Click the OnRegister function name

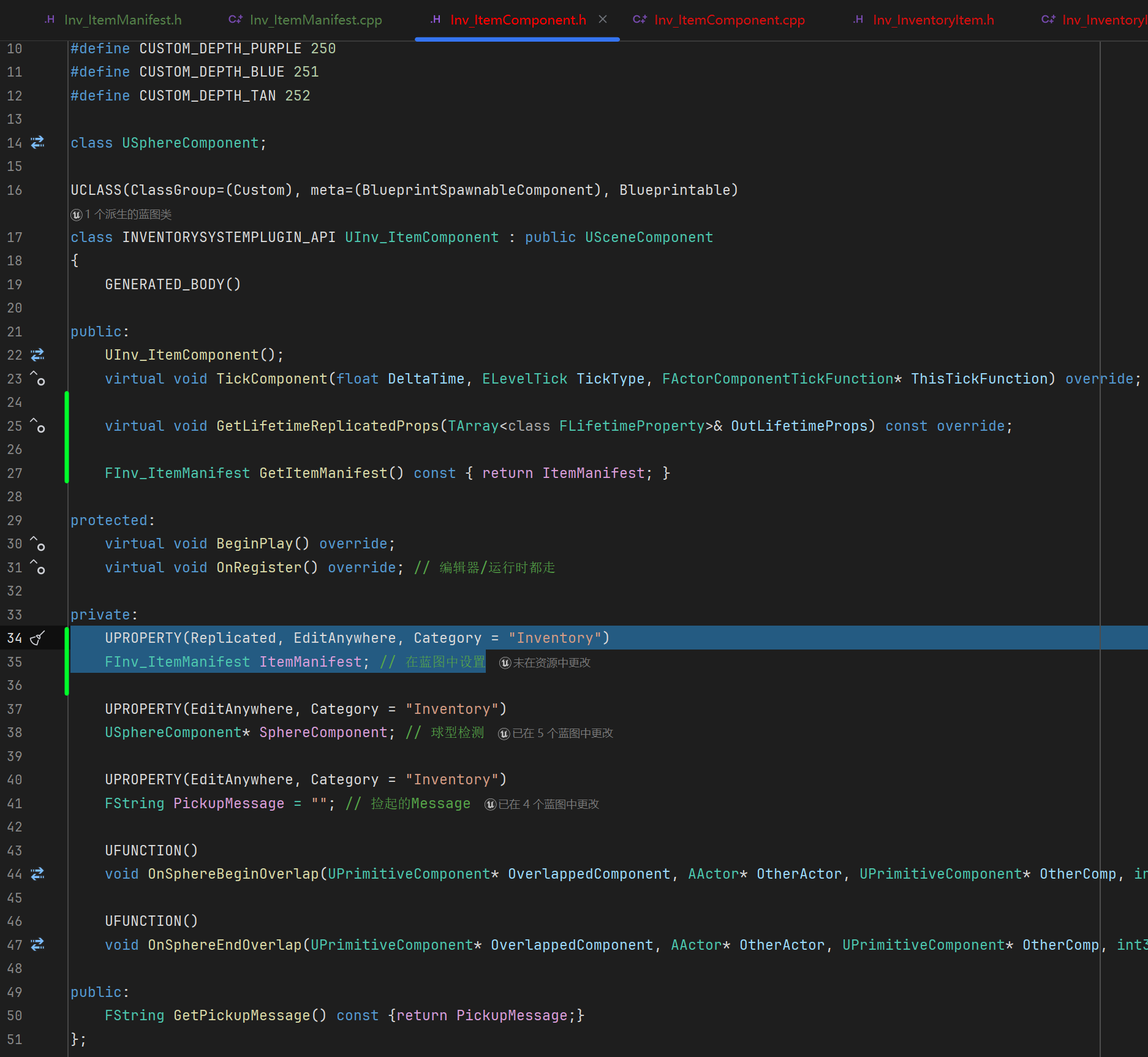pos(259,567)
